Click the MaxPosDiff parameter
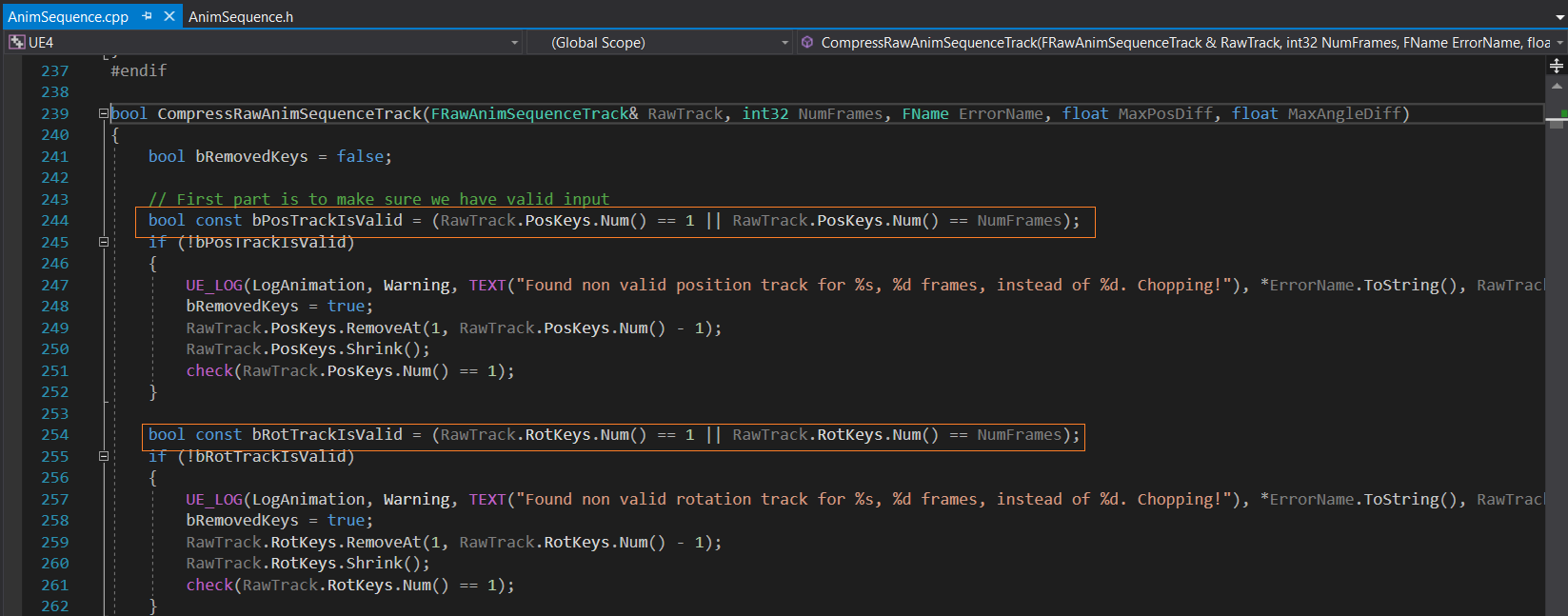The width and height of the screenshot is (1568, 616). [1165, 113]
